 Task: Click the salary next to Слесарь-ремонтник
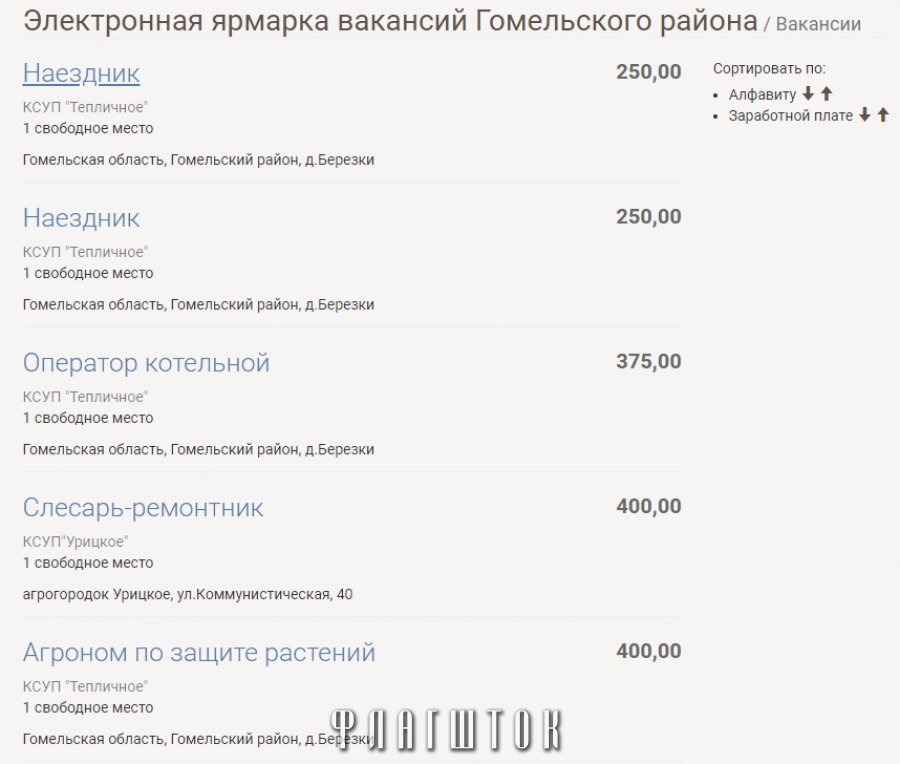coord(648,506)
